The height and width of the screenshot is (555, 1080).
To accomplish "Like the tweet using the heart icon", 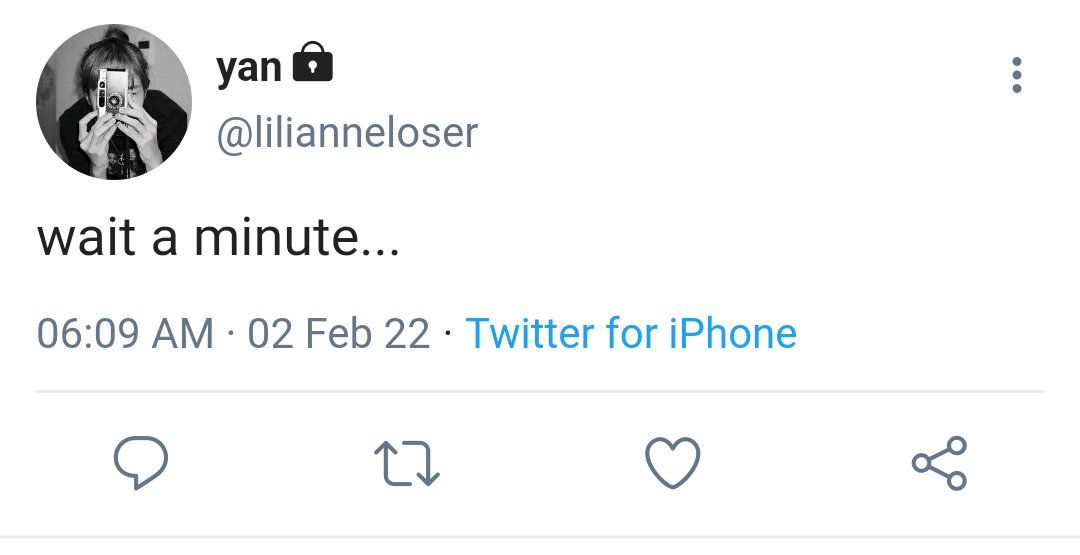I will click(672, 463).
